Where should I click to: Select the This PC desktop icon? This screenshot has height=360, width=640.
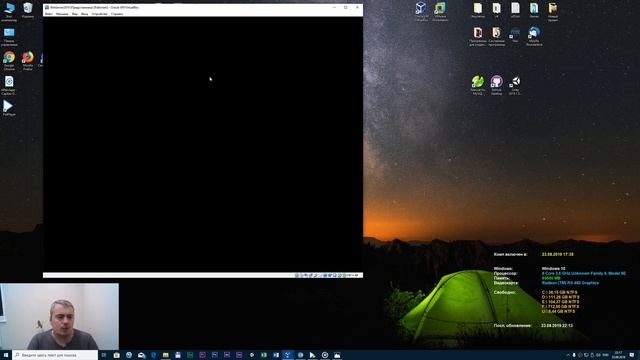[9, 12]
